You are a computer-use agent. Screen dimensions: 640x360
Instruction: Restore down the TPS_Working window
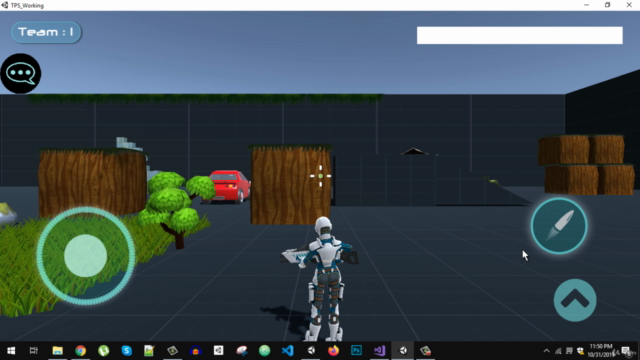pos(607,5)
